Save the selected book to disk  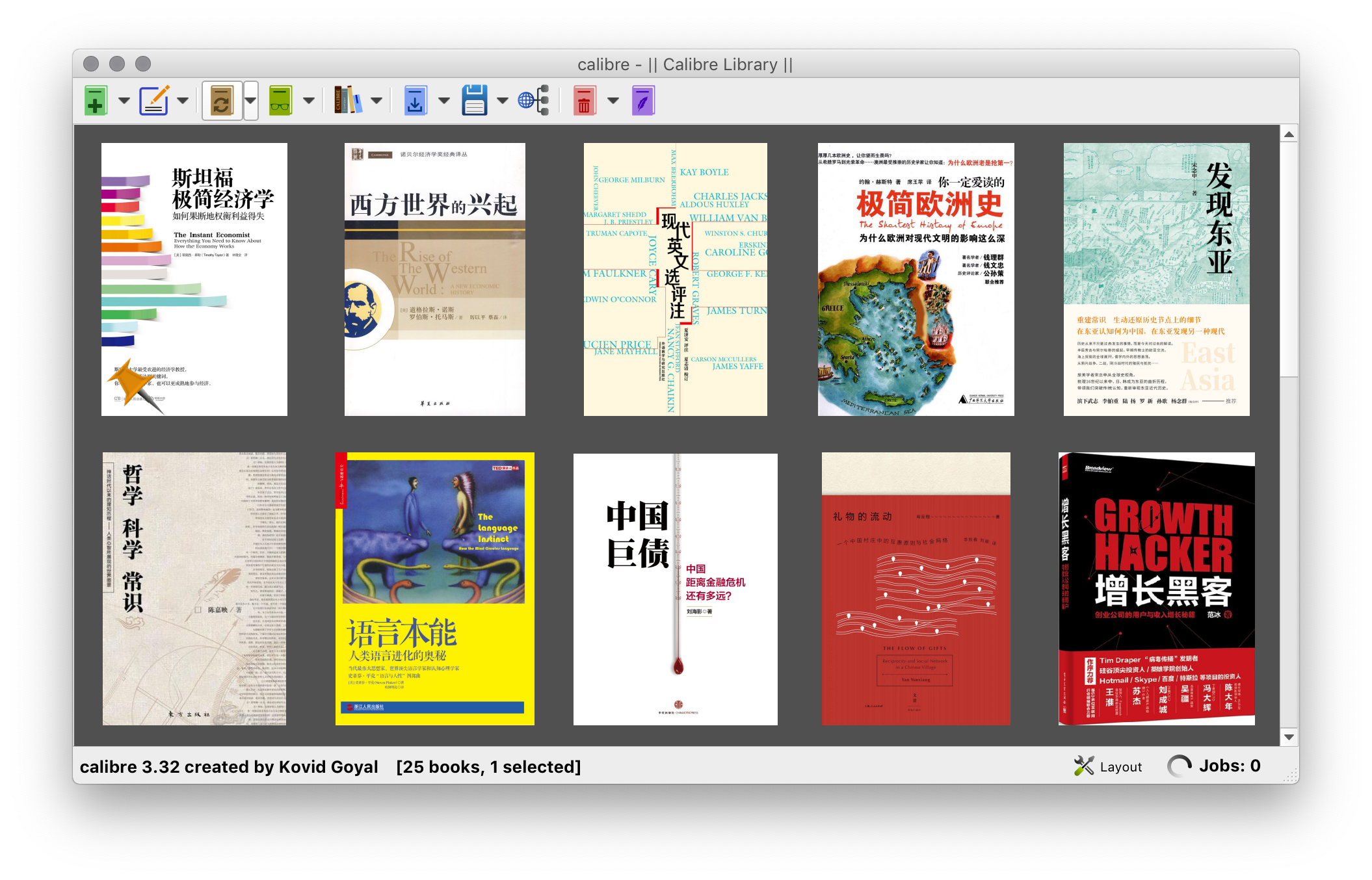click(475, 100)
